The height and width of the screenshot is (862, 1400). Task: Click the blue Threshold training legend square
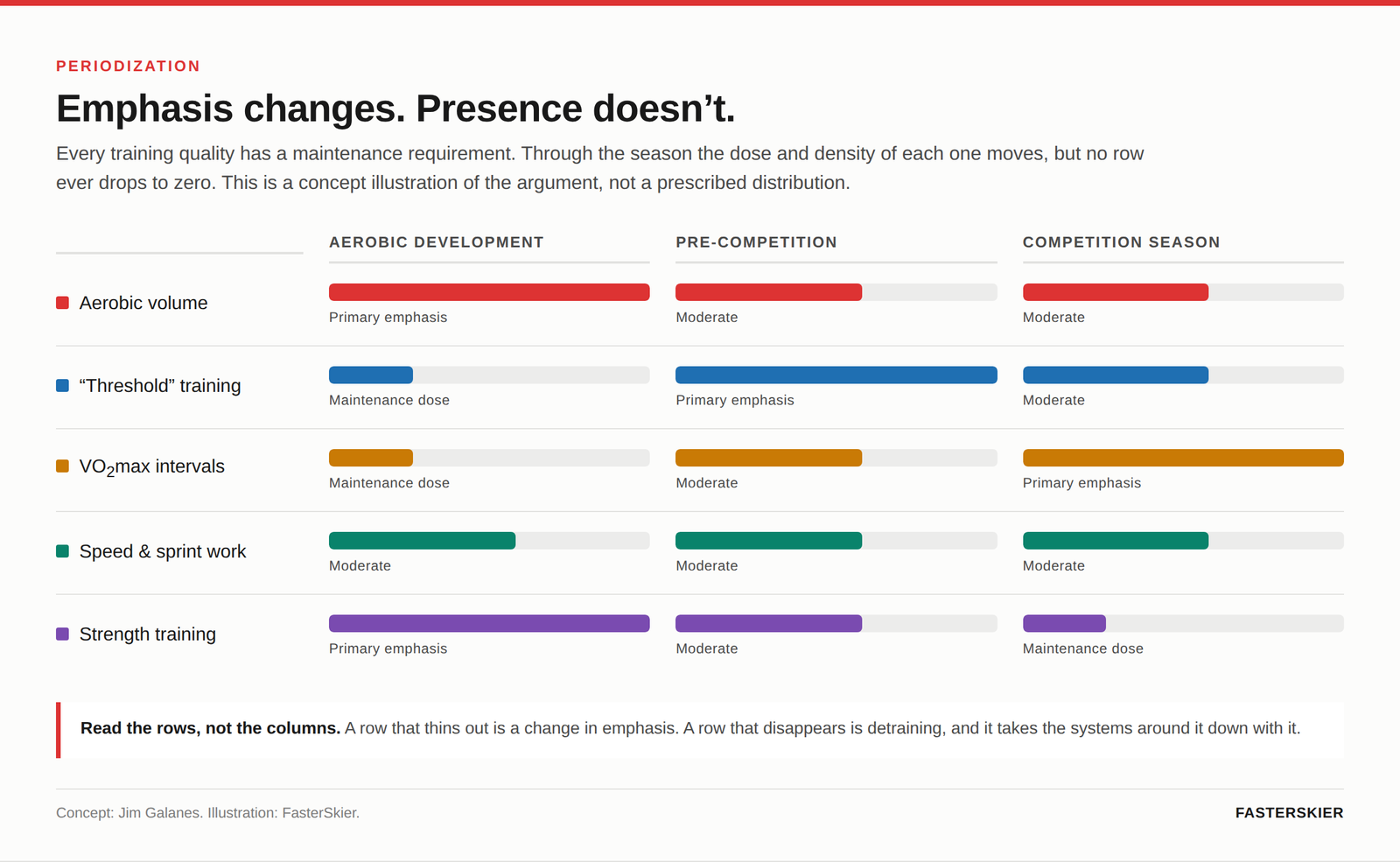62,385
